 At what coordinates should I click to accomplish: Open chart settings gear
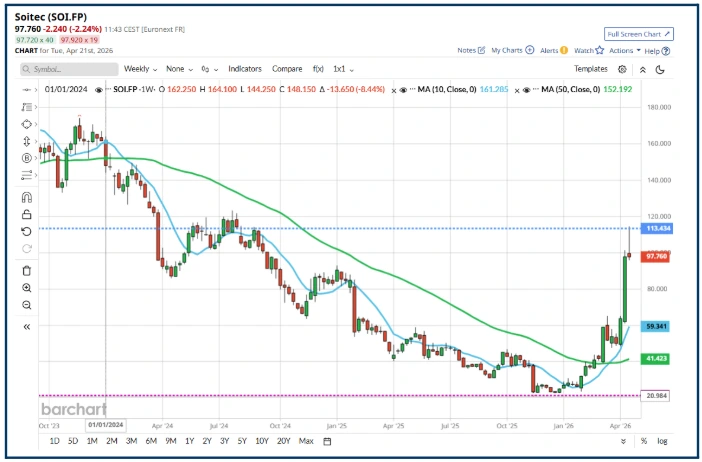tap(622, 69)
